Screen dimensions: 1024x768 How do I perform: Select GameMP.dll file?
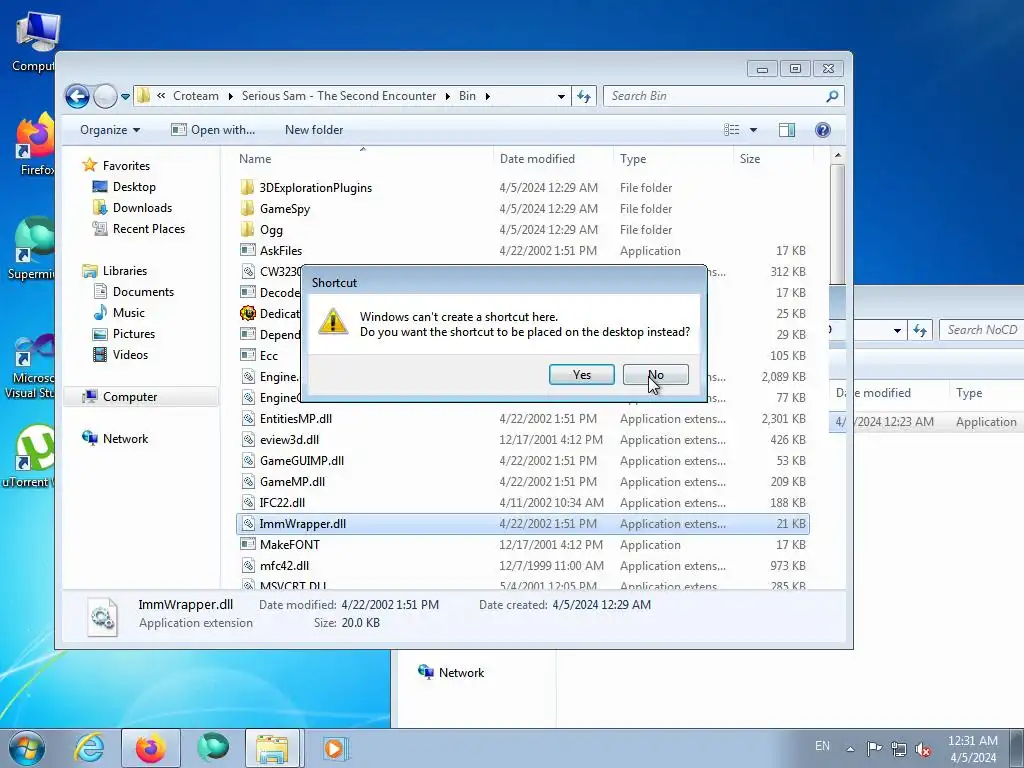tap(292, 481)
